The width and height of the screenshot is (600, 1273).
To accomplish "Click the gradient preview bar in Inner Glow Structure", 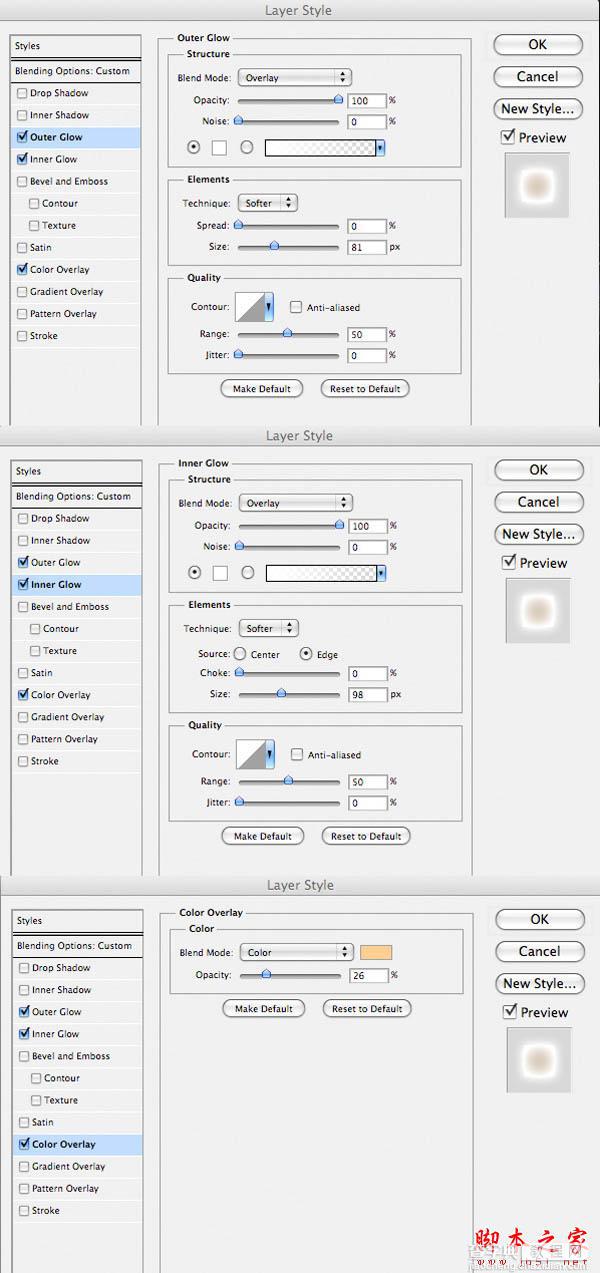I will point(320,573).
